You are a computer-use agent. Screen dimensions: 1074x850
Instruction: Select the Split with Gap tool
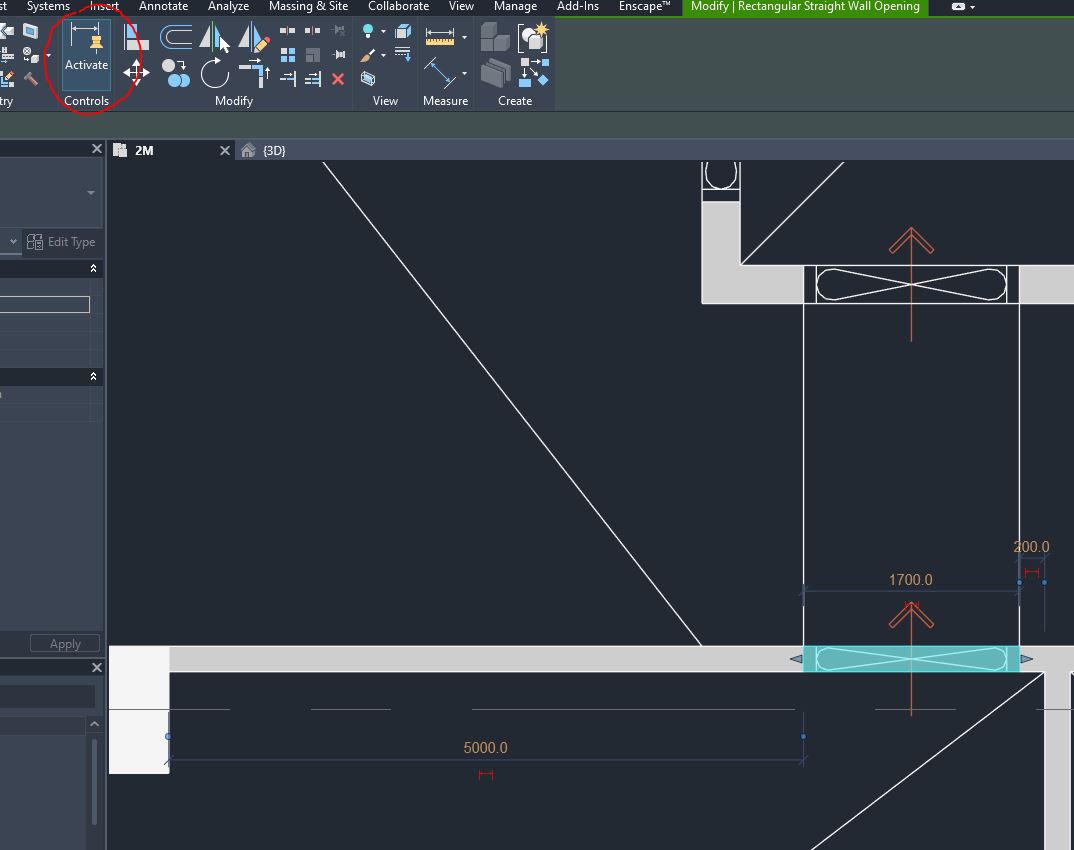[x=312, y=30]
